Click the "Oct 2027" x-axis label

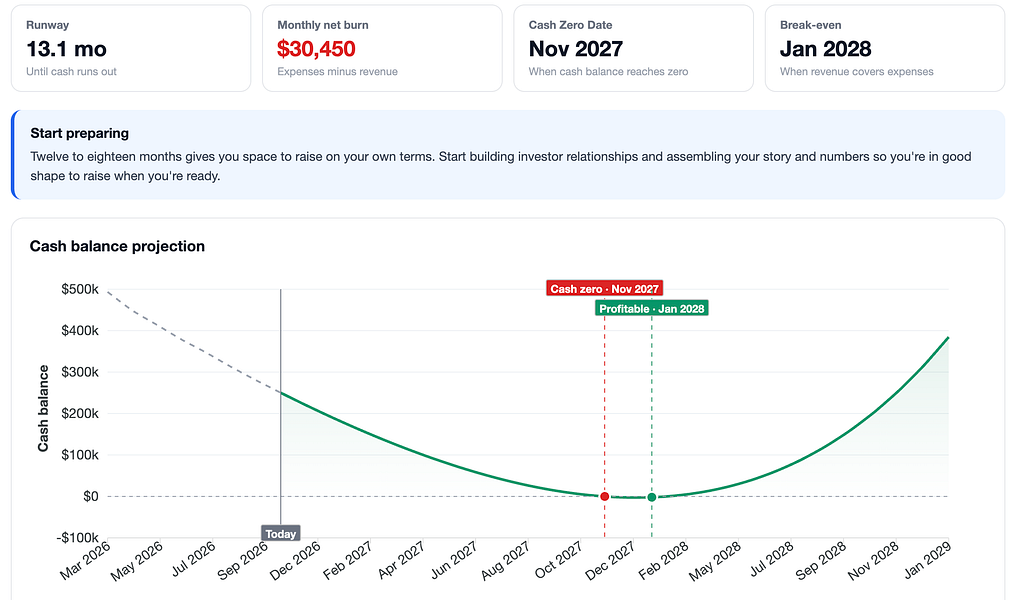[558, 560]
